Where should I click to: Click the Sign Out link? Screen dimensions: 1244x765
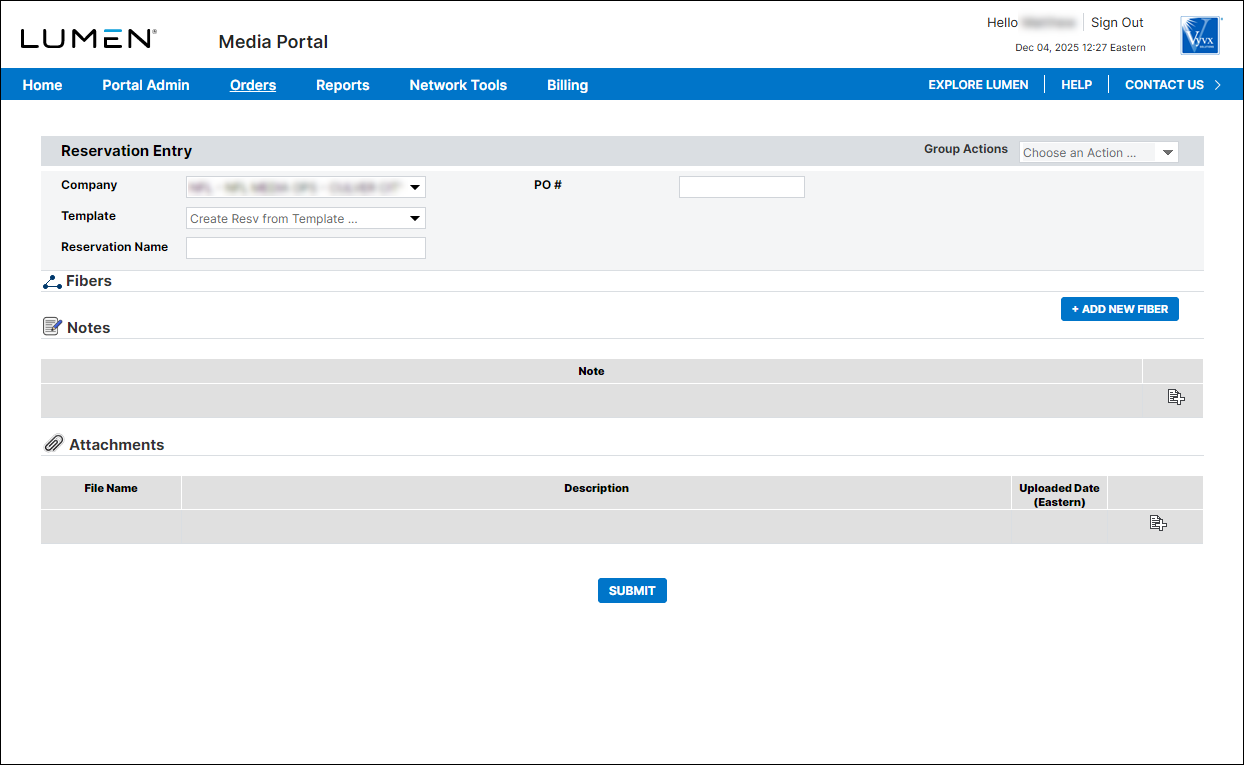[x=1117, y=23]
